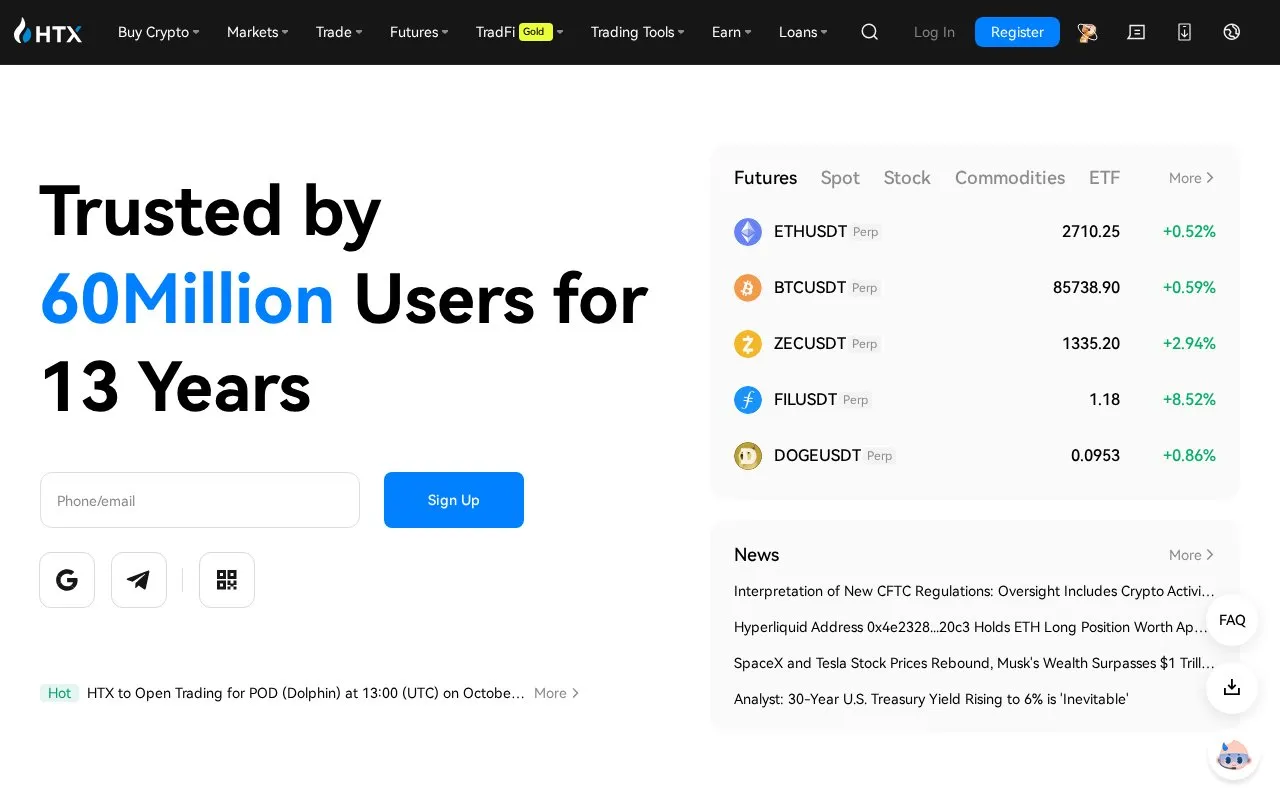Viewport: 1280px width, 800px height.
Task: Switch to the ETF tab
Action: coord(1104,178)
